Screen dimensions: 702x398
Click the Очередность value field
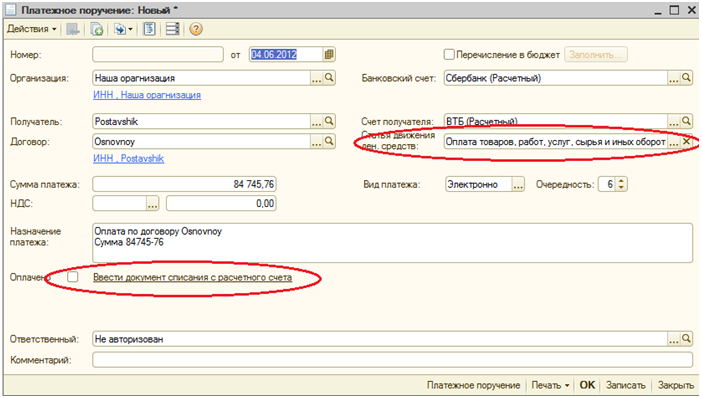[x=606, y=184]
